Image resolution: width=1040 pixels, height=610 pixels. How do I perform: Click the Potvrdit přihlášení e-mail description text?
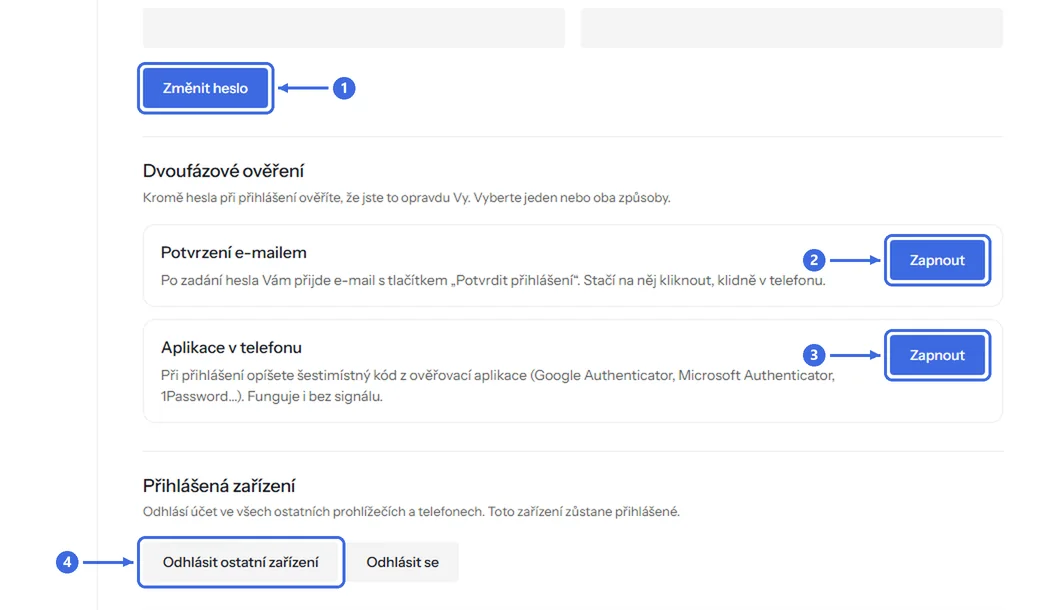coord(493,280)
